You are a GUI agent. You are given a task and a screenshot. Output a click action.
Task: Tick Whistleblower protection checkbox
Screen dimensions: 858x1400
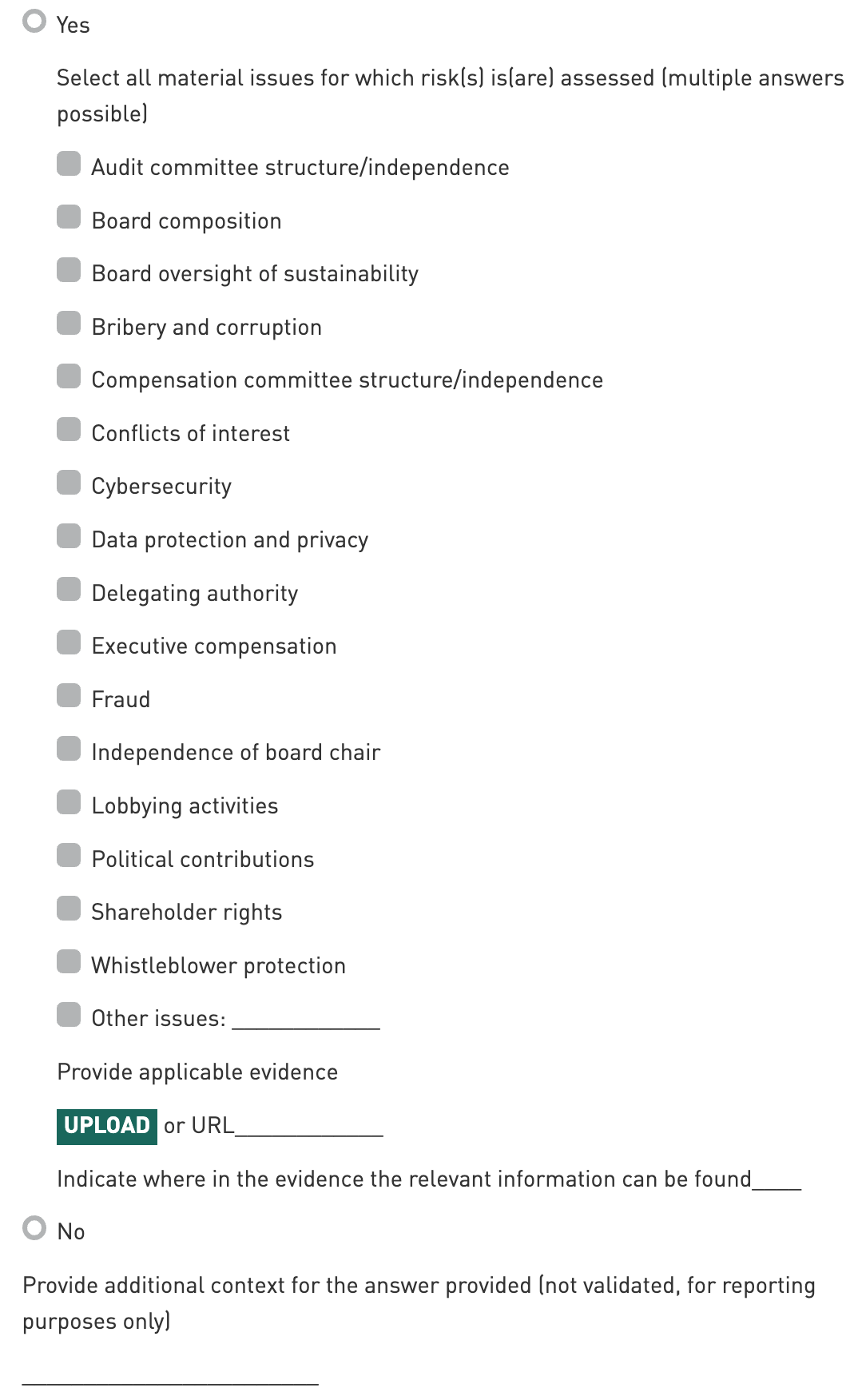(69, 962)
